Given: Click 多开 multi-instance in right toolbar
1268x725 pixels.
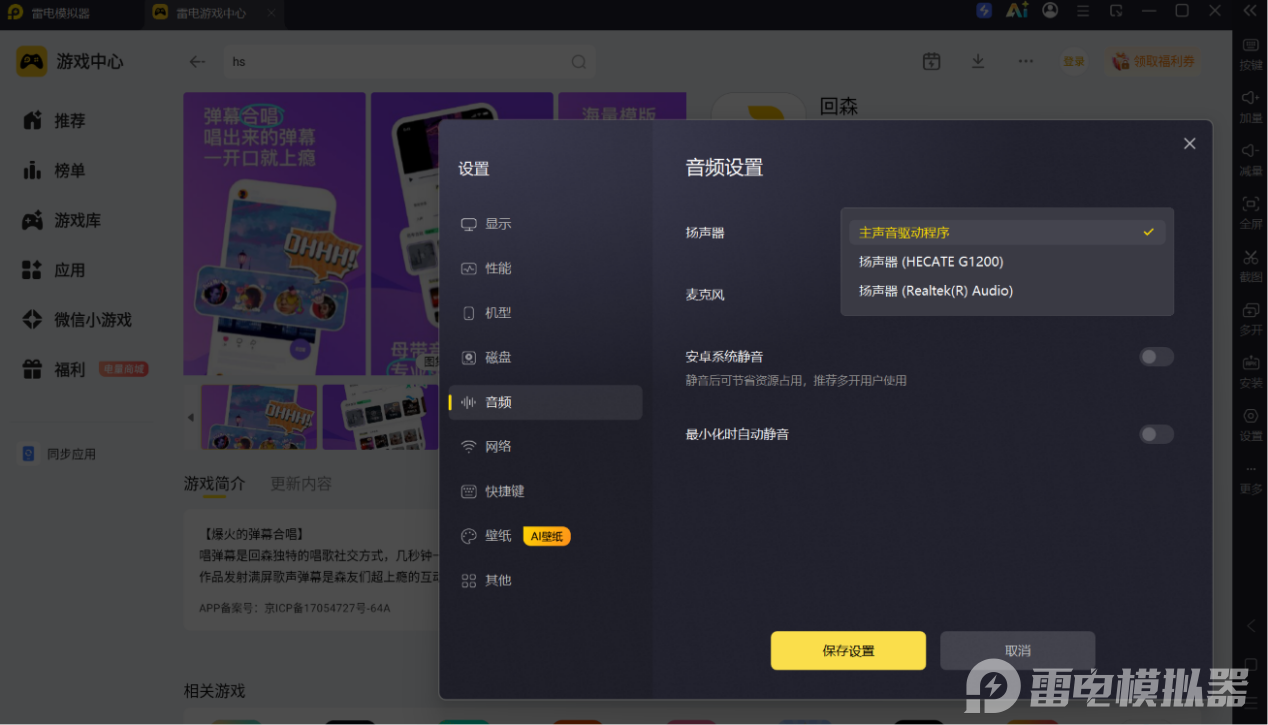Looking at the screenshot, I should coord(1251,318).
